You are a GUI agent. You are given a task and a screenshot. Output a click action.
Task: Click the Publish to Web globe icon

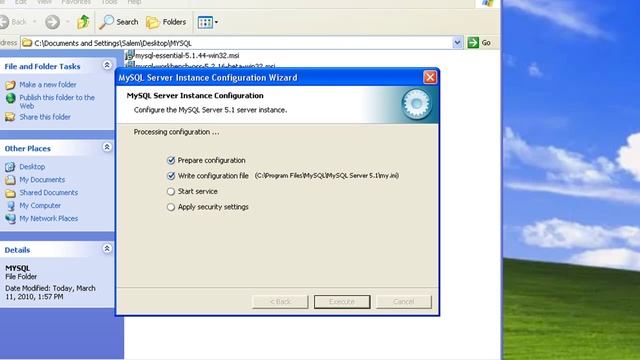coord(11,98)
